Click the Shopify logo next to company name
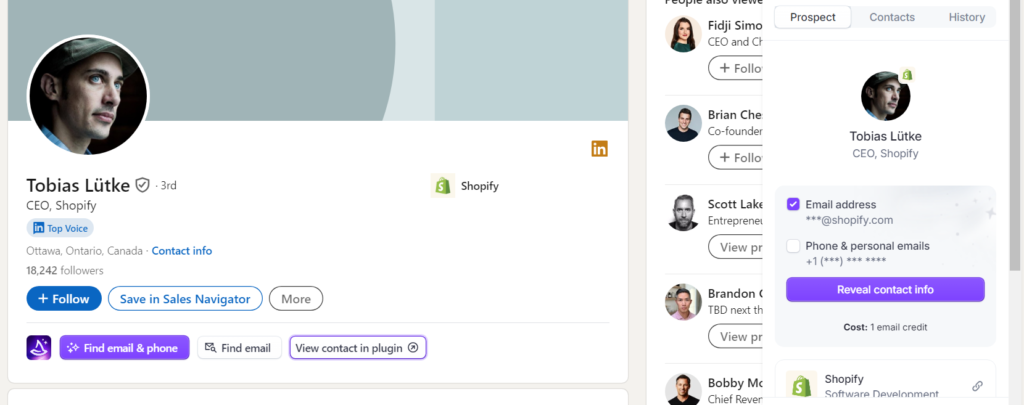Screen dimensions: 1024x405 click(443, 185)
